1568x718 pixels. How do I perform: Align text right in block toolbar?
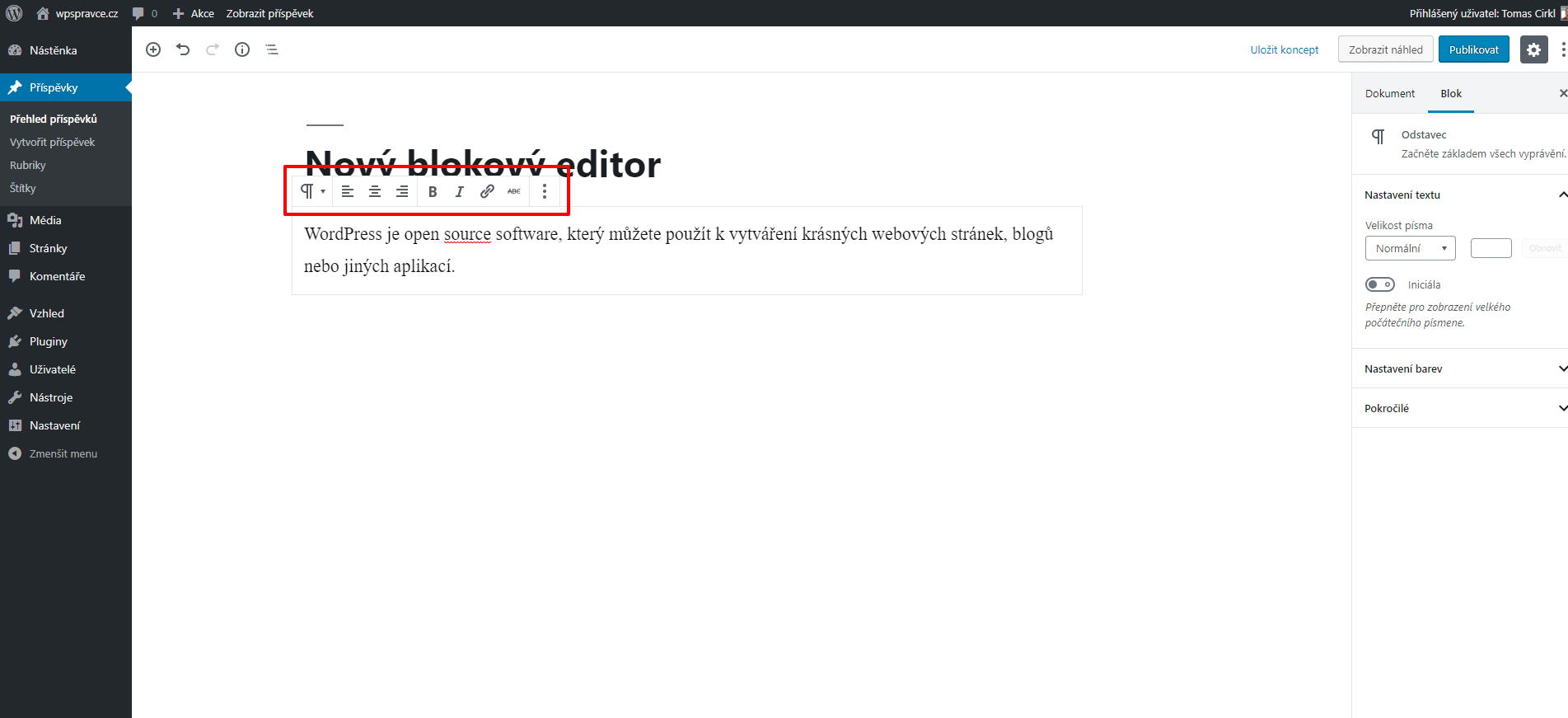(x=402, y=191)
